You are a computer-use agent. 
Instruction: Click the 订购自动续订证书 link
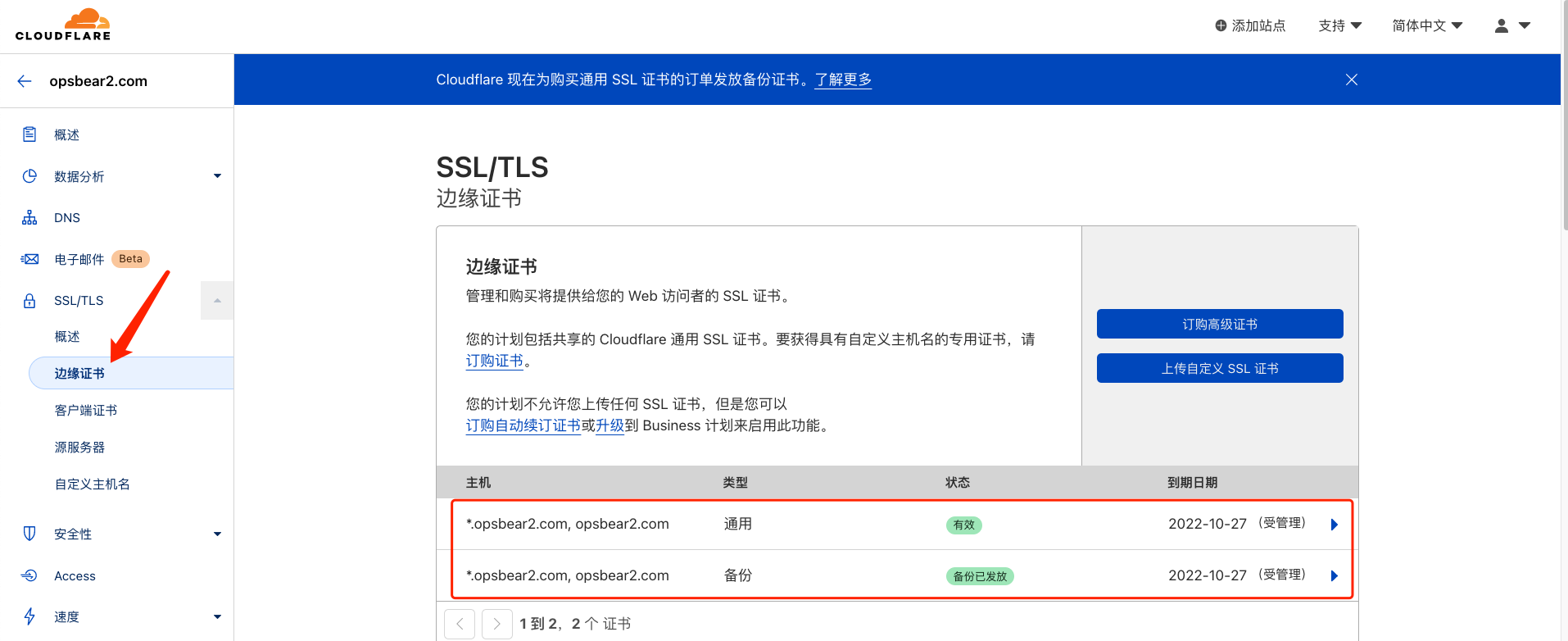click(523, 425)
